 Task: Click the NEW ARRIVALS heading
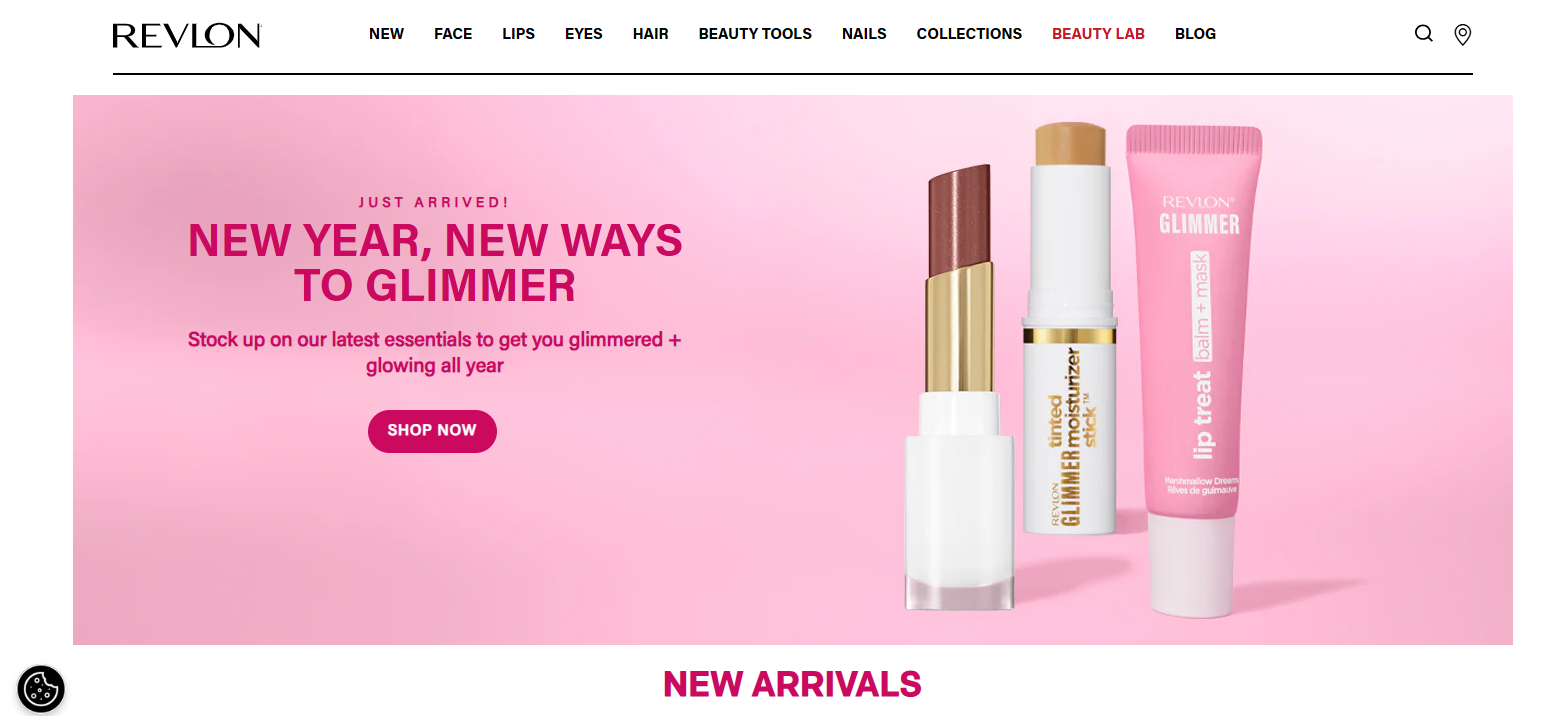pyautogui.click(x=792, y=684)
